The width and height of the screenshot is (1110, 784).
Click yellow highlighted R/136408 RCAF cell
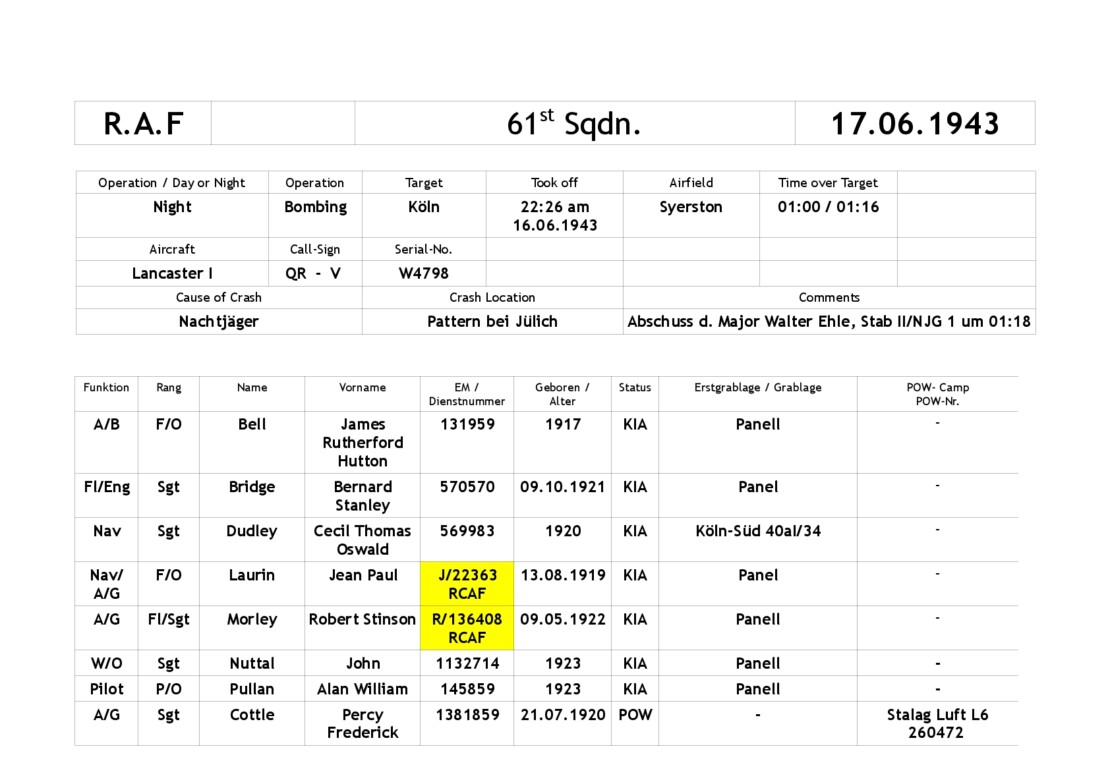[467, 628]
